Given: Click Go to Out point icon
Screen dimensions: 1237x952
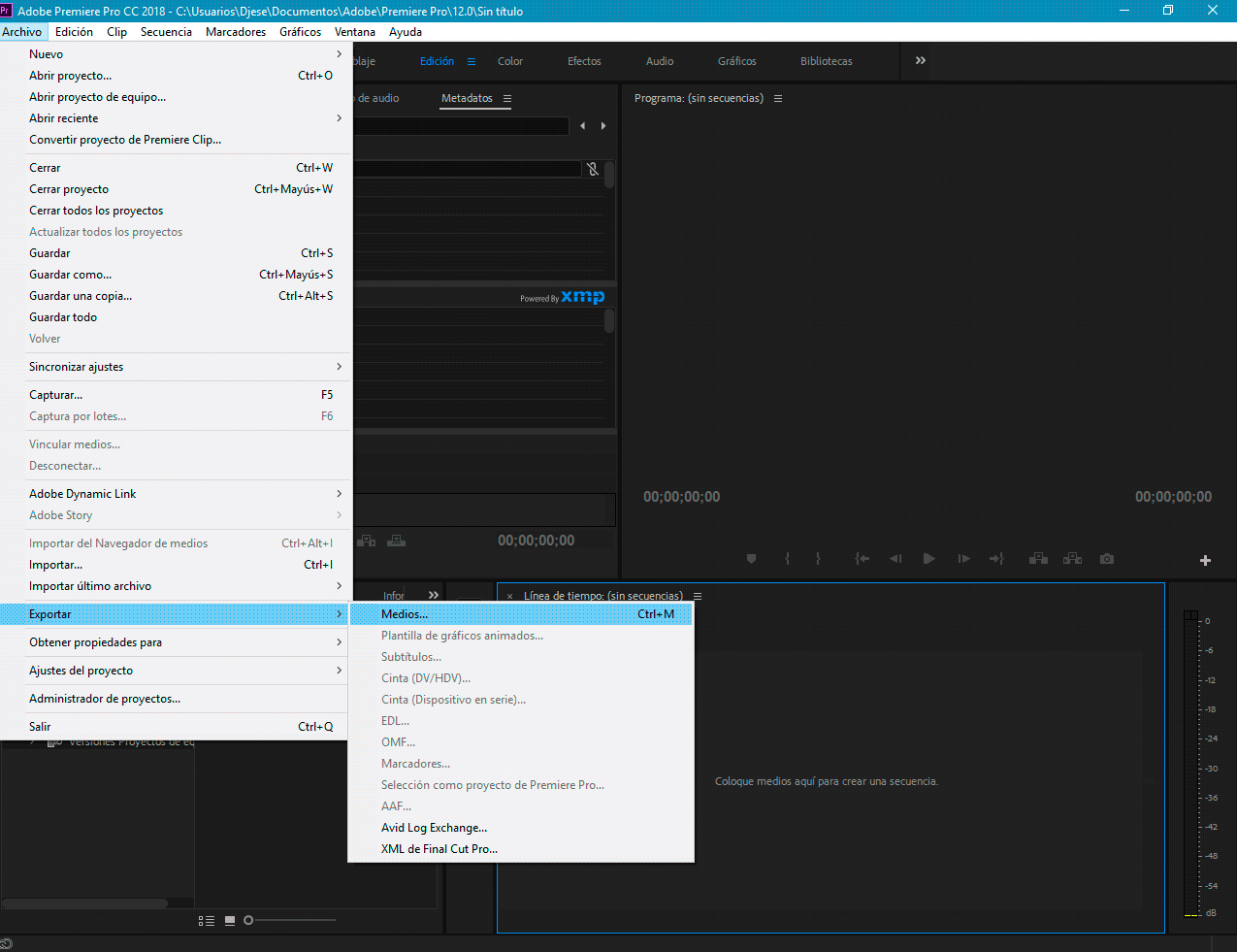Looking at the screenshot, I should (x=996, y=559).
